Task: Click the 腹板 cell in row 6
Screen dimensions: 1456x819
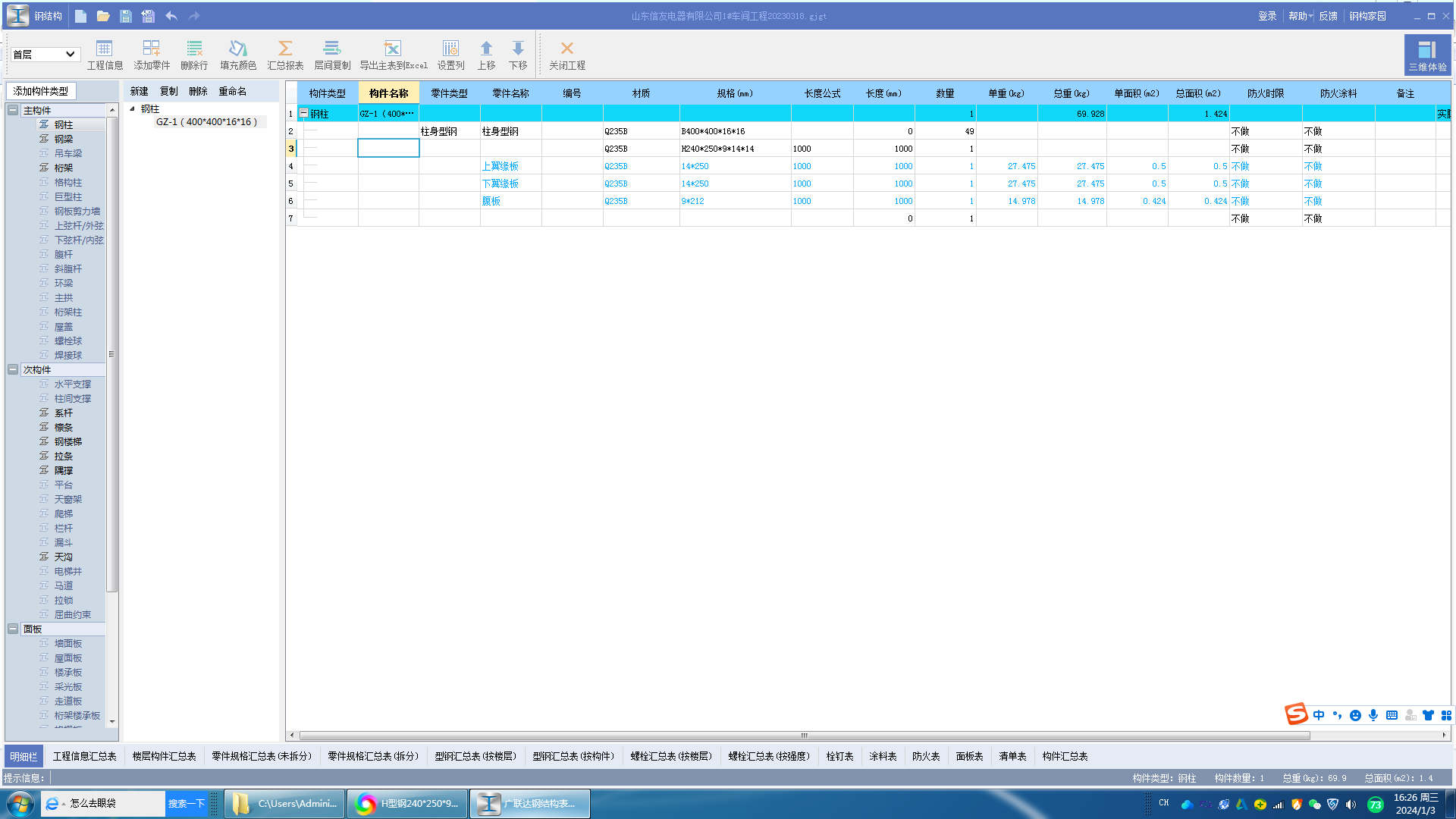Action: click(x=510, y=201)
